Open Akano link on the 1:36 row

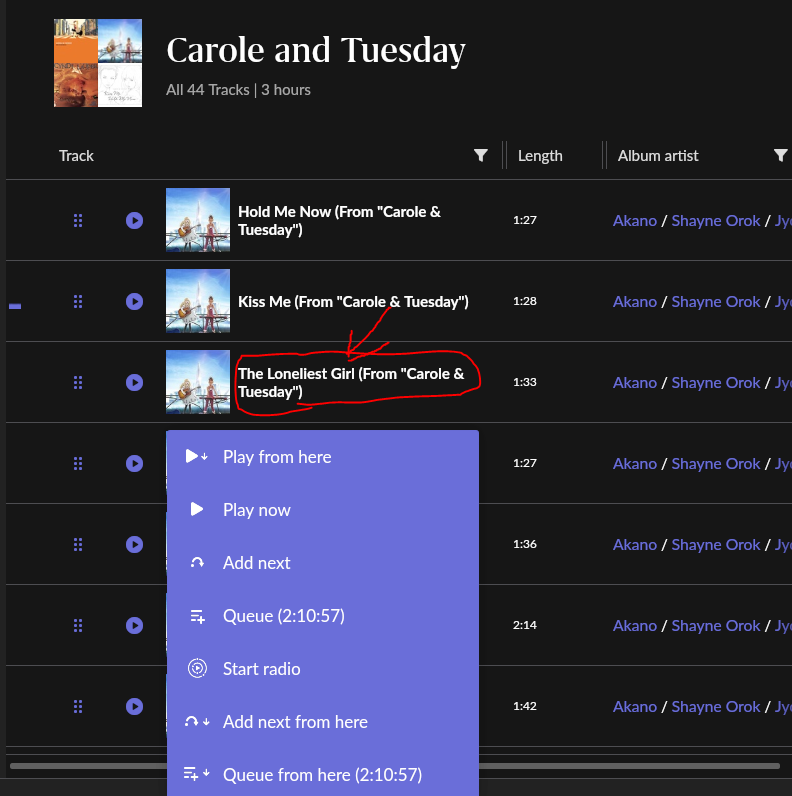click(635, 545)
